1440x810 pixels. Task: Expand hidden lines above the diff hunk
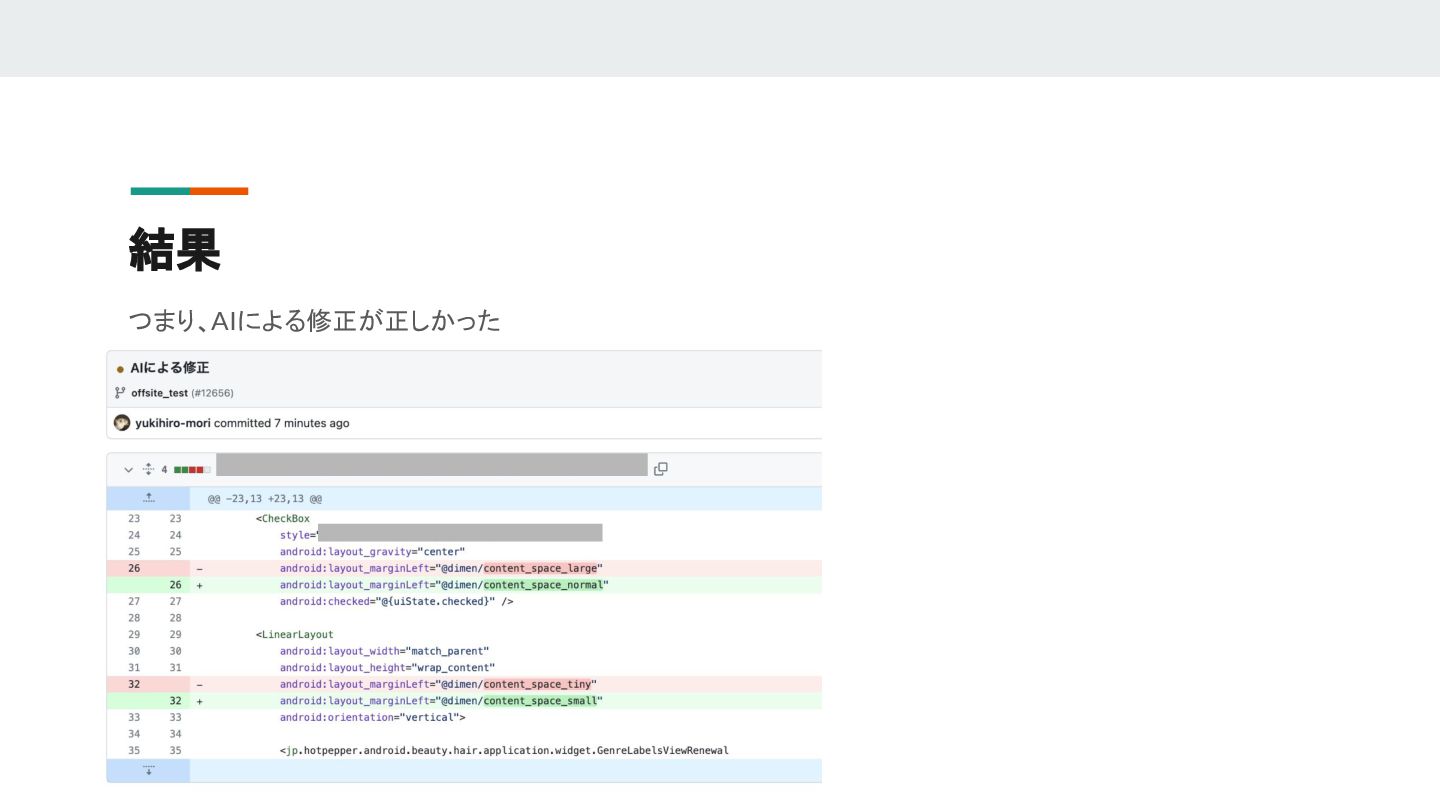click(x=148, y=498)
